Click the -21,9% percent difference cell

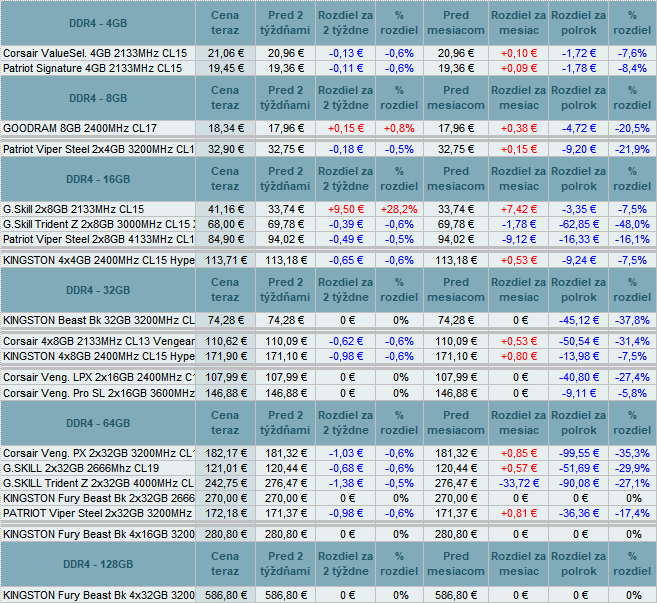(632, 150)
